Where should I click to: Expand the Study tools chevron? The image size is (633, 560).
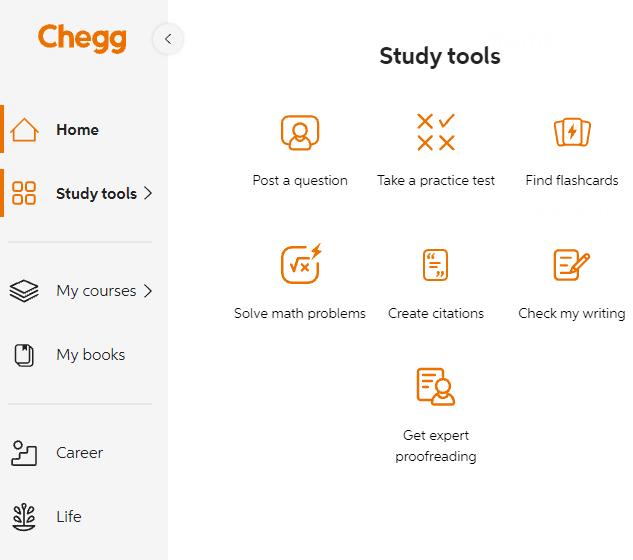148,193
